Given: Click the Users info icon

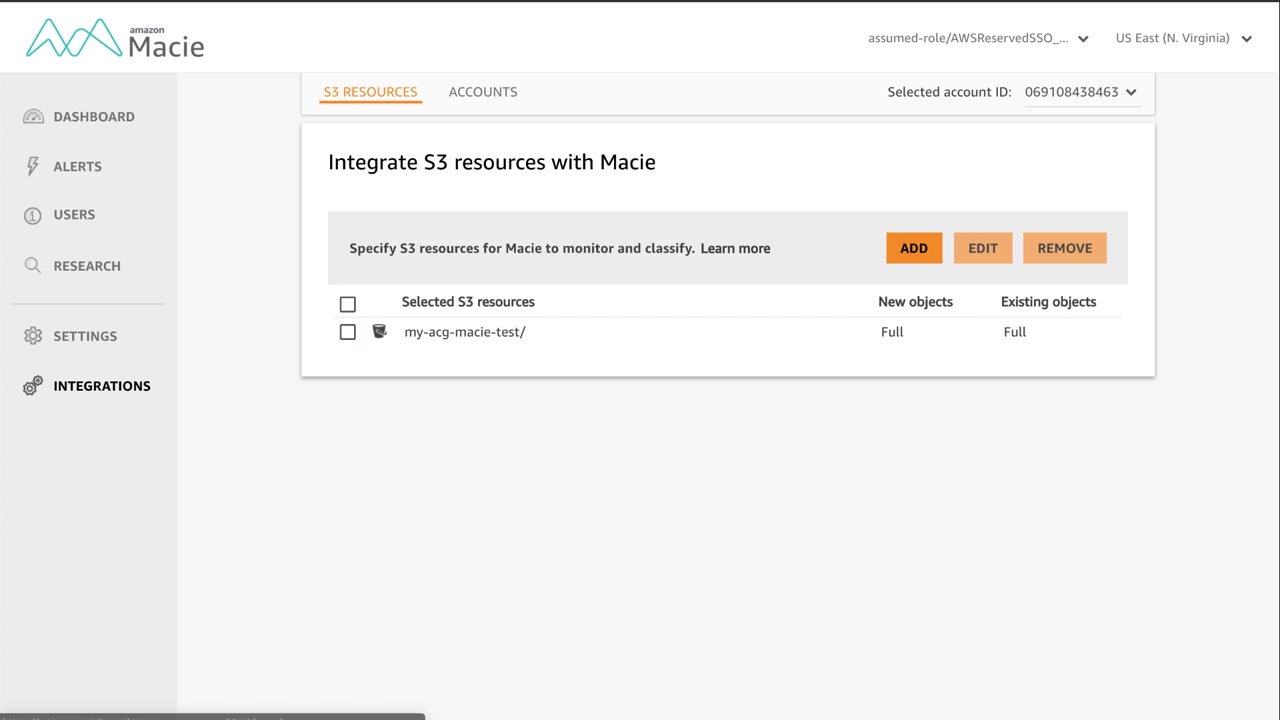Looking at the screenshot, I should [33, 215].
